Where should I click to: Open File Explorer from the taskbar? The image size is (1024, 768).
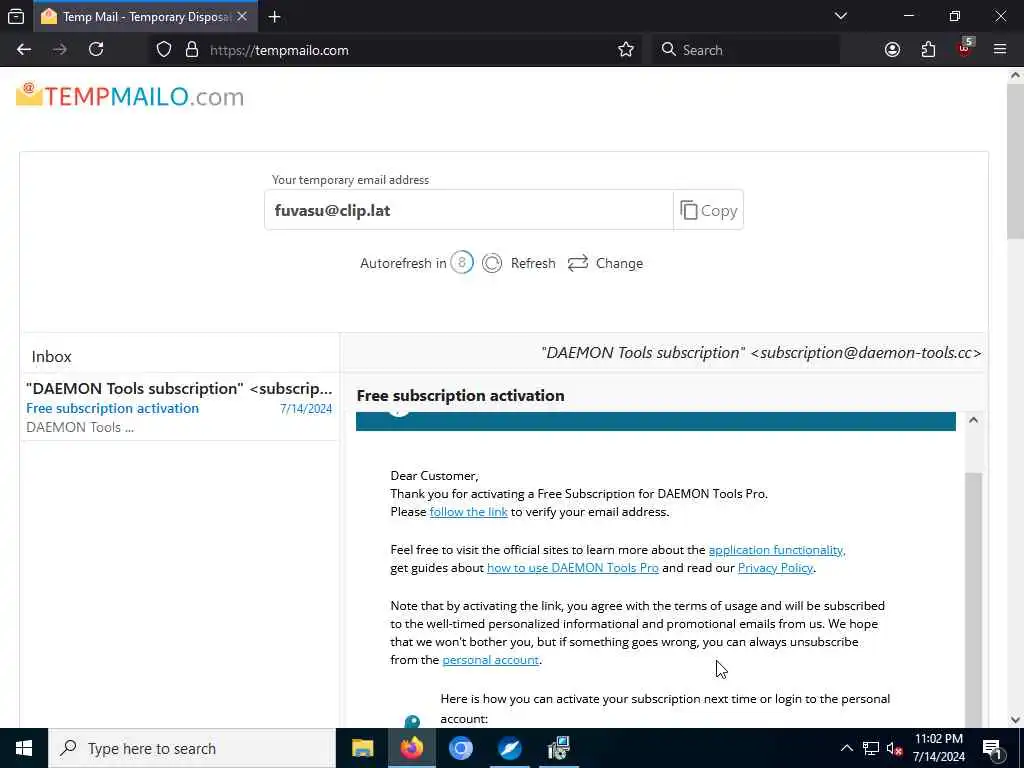362,748
